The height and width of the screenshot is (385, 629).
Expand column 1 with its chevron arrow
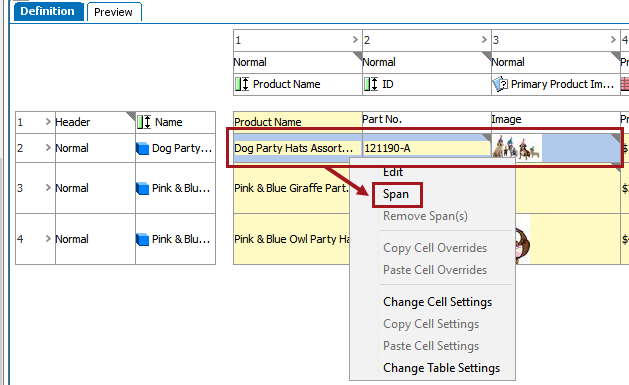click(x=355, y=40)
